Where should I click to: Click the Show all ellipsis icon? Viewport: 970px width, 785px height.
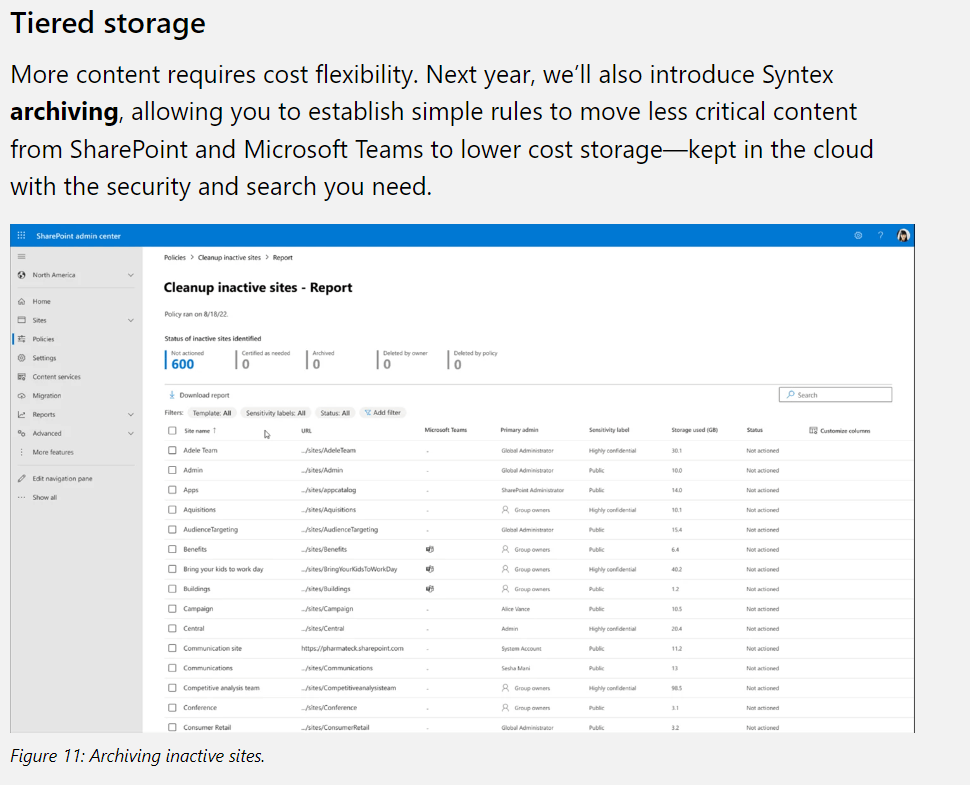point(22,497)
